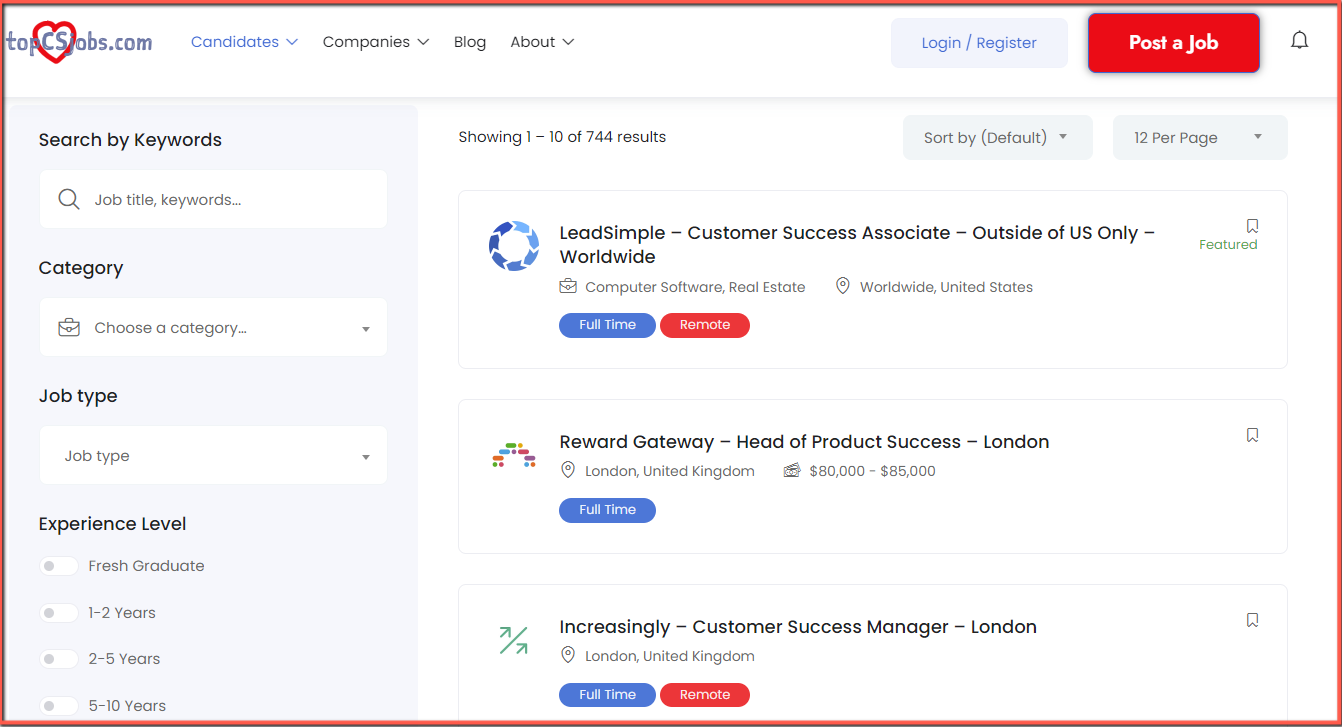Click the magnifier icon in keyword search
1342x727 pixels.
[69, 199]
